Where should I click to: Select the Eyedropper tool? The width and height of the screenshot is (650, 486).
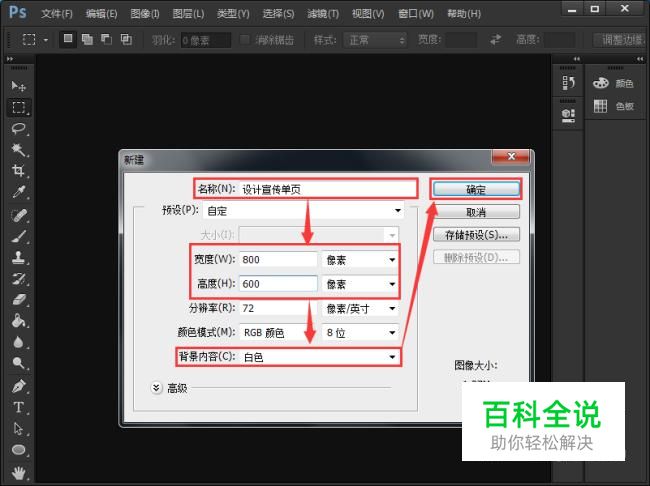coord(18,192)
